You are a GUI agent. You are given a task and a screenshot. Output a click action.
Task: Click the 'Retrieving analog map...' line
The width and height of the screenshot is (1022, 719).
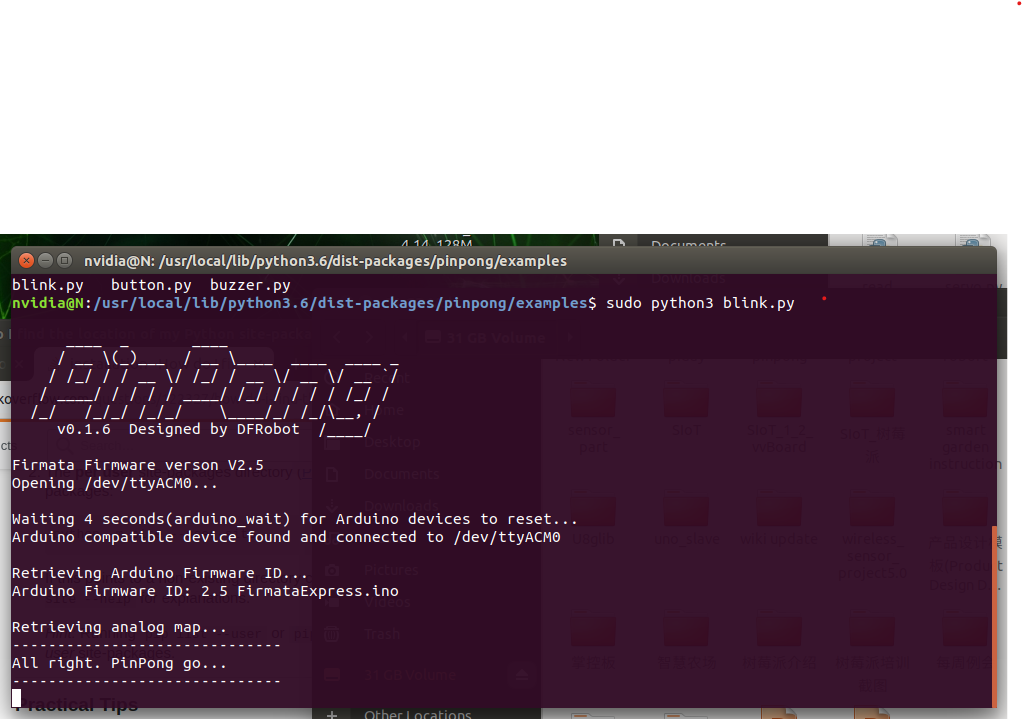[119, 627]
